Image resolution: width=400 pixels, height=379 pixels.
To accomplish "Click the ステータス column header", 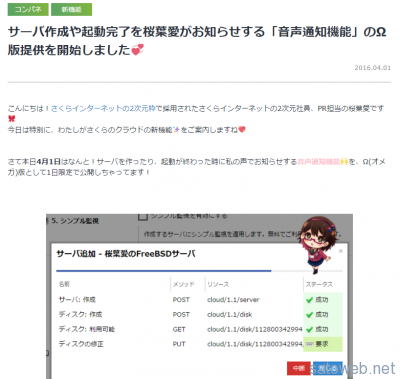I will (x=319, y=284).
